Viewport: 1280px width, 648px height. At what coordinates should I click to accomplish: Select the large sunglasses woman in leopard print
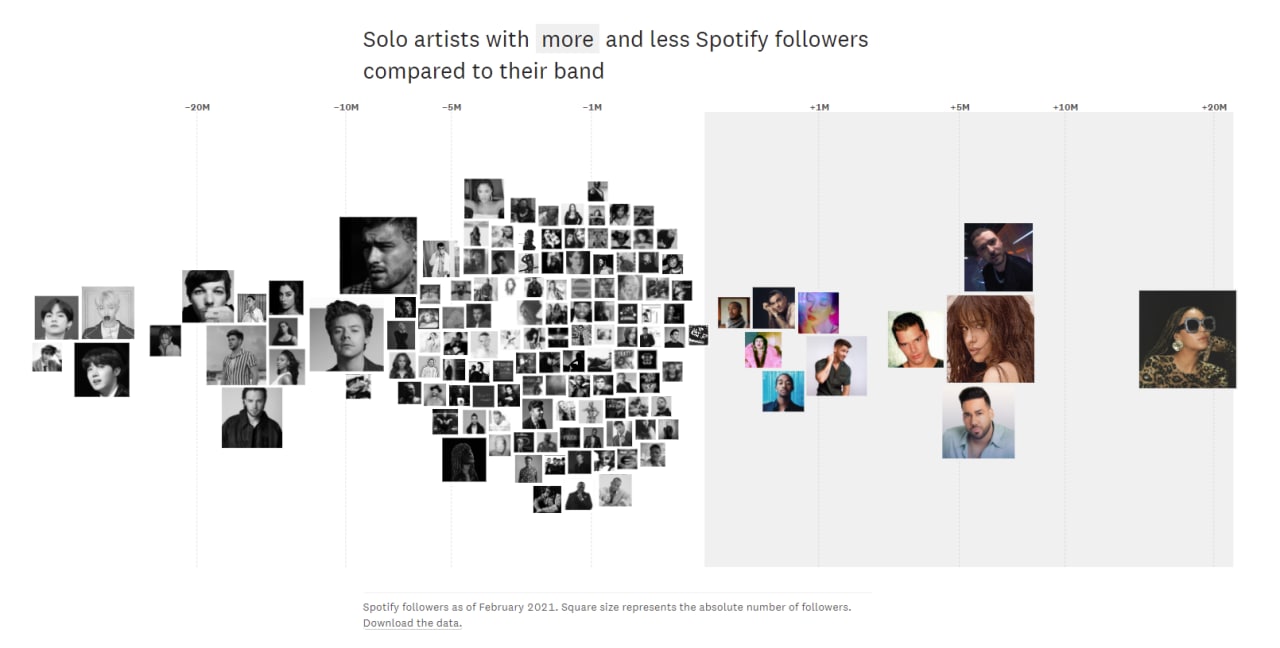(x=1188, y=339)
